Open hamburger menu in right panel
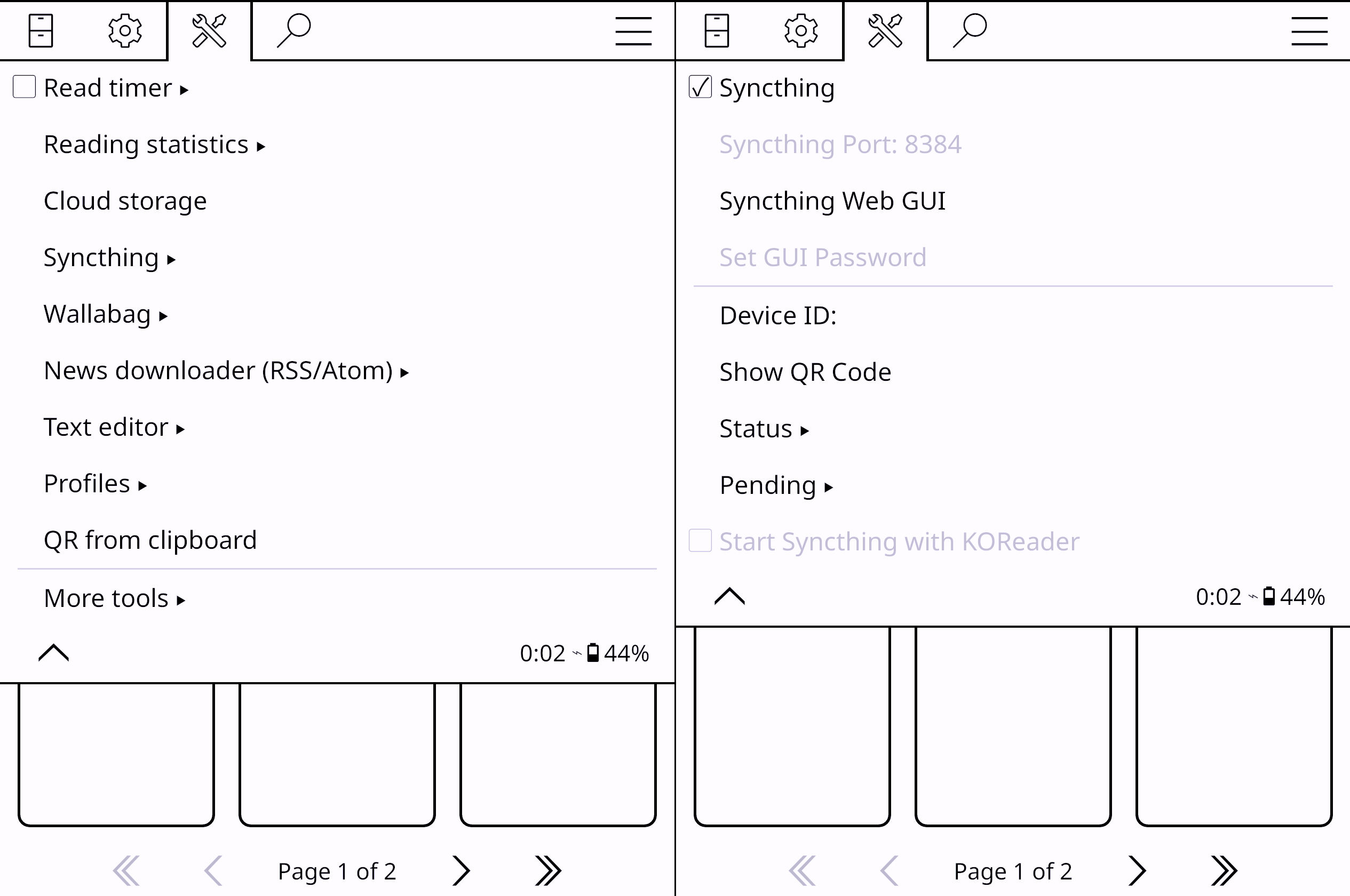 1309,30
